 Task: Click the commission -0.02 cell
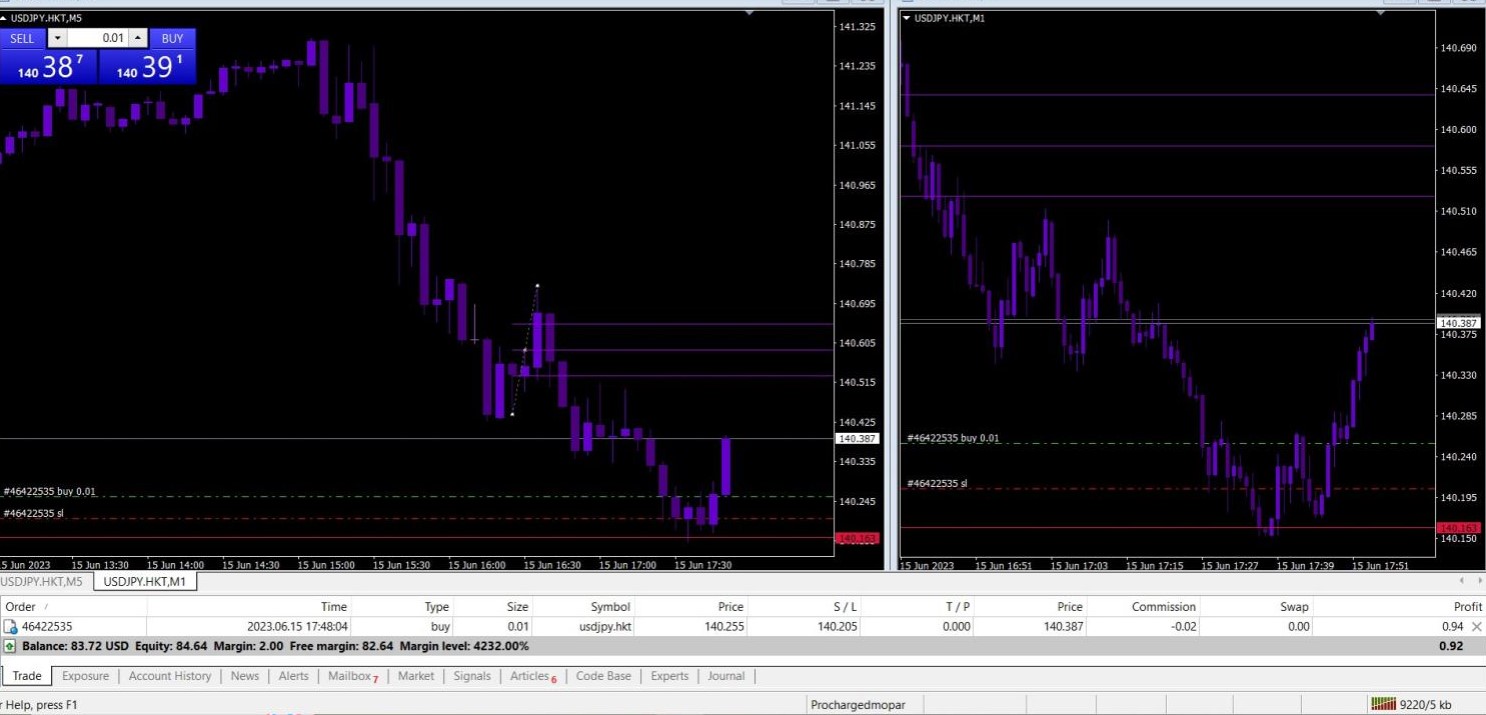1181,627
